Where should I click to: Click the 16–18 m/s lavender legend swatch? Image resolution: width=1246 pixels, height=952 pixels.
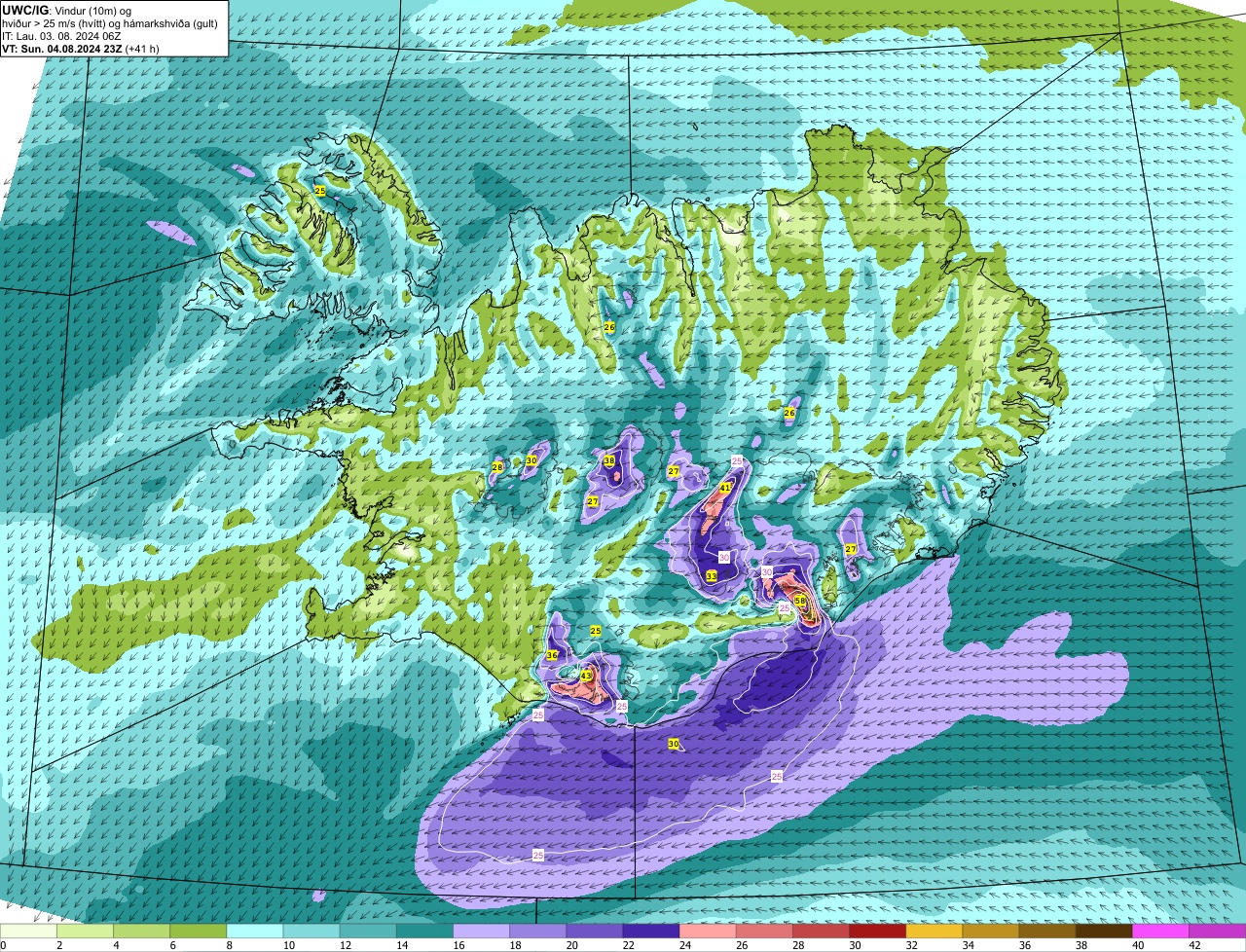coord(481,931)
